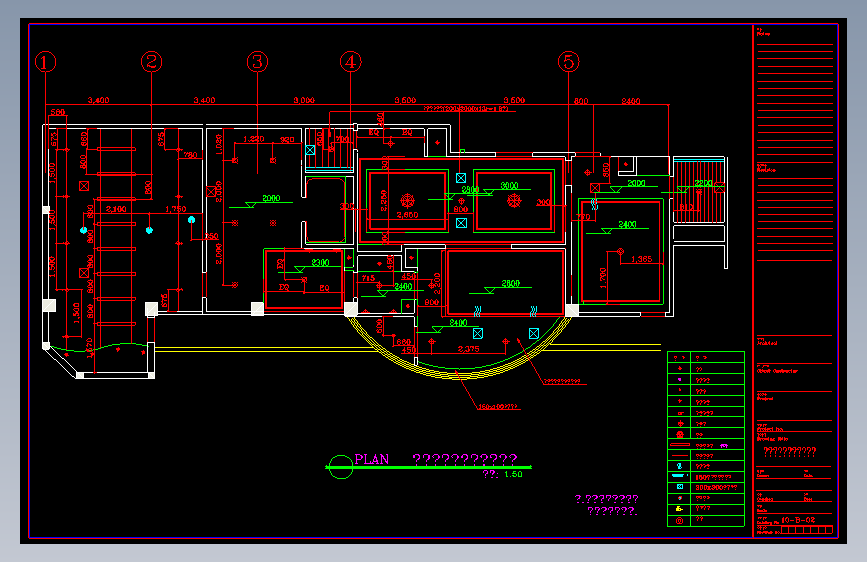Image resolution: width=867 pixels, height=562 pixels.
Task: Click the yellow symbol in the legend
Action: point(680,509)
